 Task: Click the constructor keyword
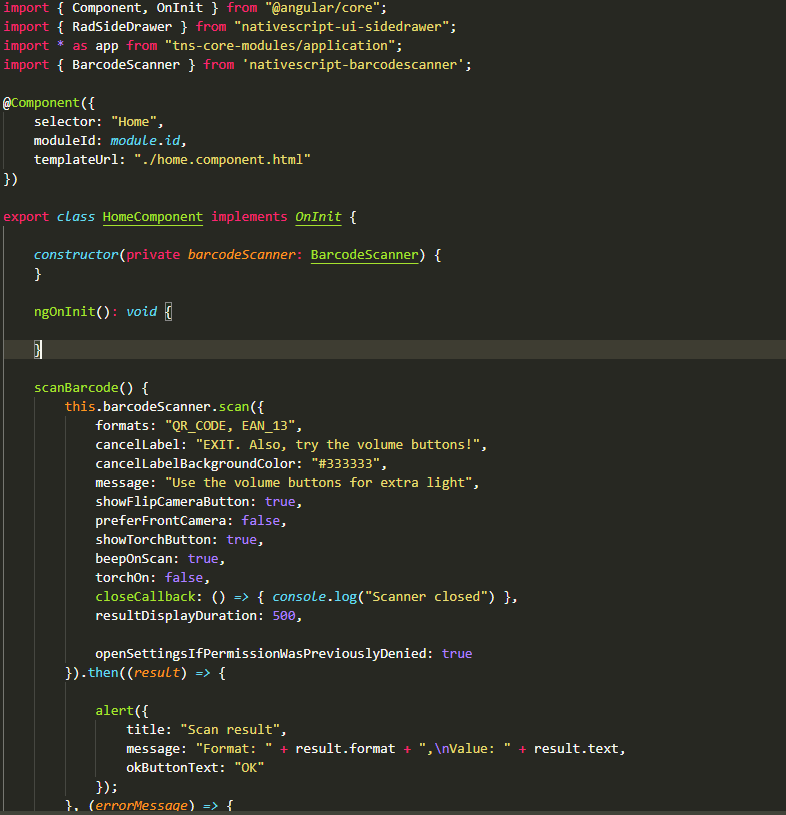(x=76, y=255)
